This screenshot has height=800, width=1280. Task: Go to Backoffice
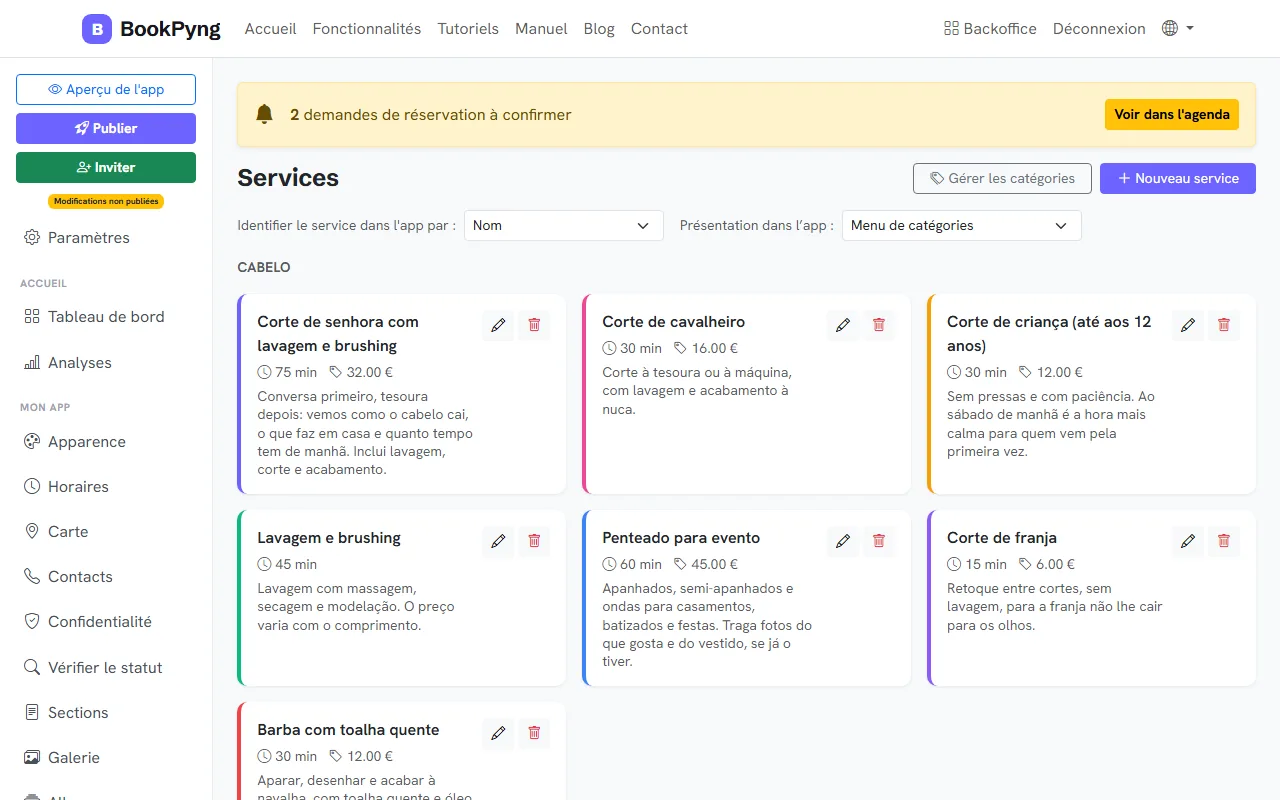pyautogui.click(x=990, y=29)
